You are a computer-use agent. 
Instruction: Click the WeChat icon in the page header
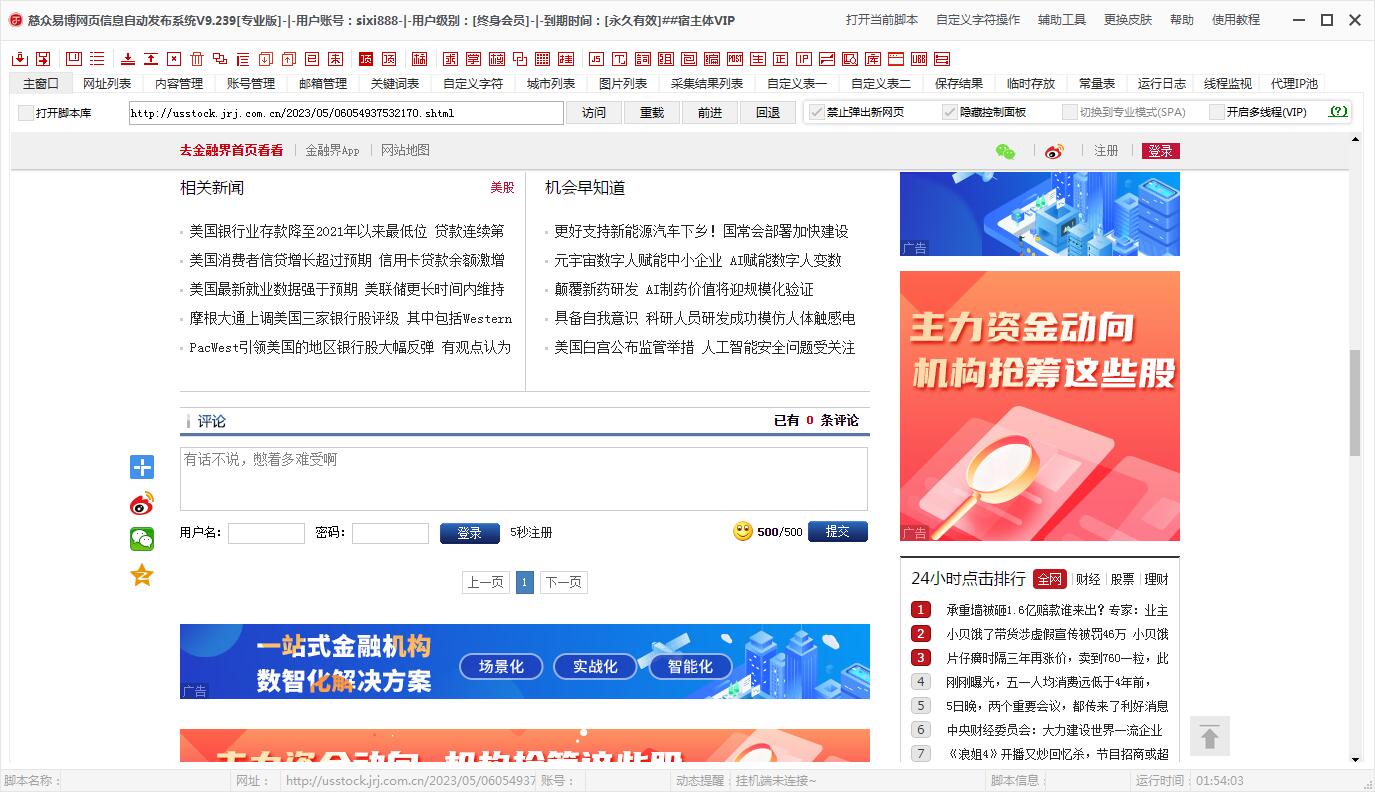click(1005, 151)
